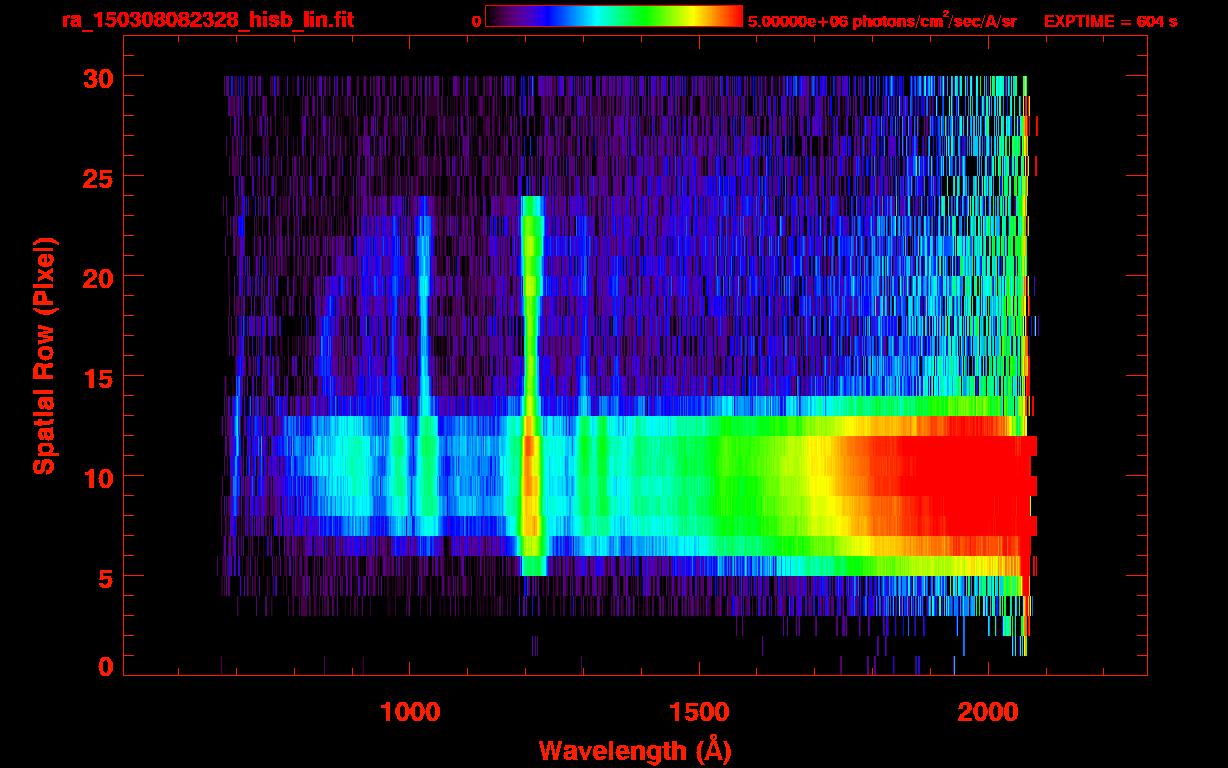Viewport: 1228px width, 768px height.
Task: Click the EXPTIME = 604 s label
Action: point(1110,21)
